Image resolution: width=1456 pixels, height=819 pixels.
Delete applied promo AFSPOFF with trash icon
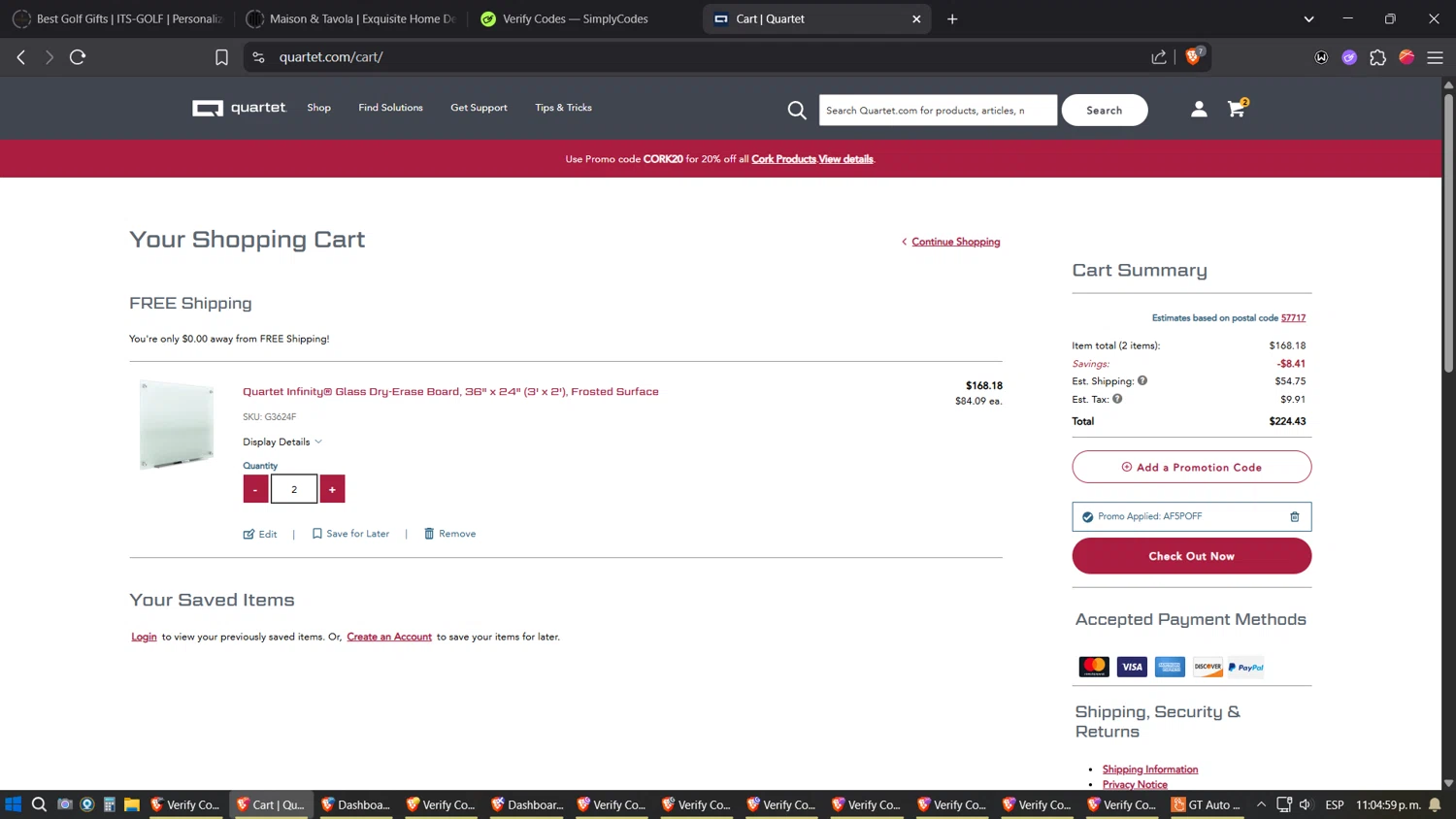(1294, 517)
